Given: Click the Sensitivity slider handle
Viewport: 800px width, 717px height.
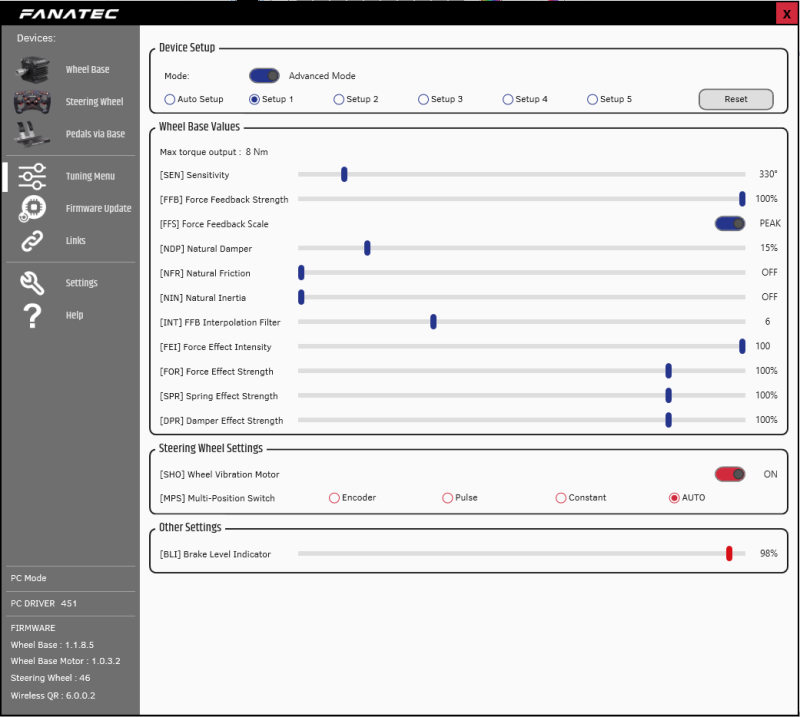Looking at the screenshot, I should click(344, 174).
